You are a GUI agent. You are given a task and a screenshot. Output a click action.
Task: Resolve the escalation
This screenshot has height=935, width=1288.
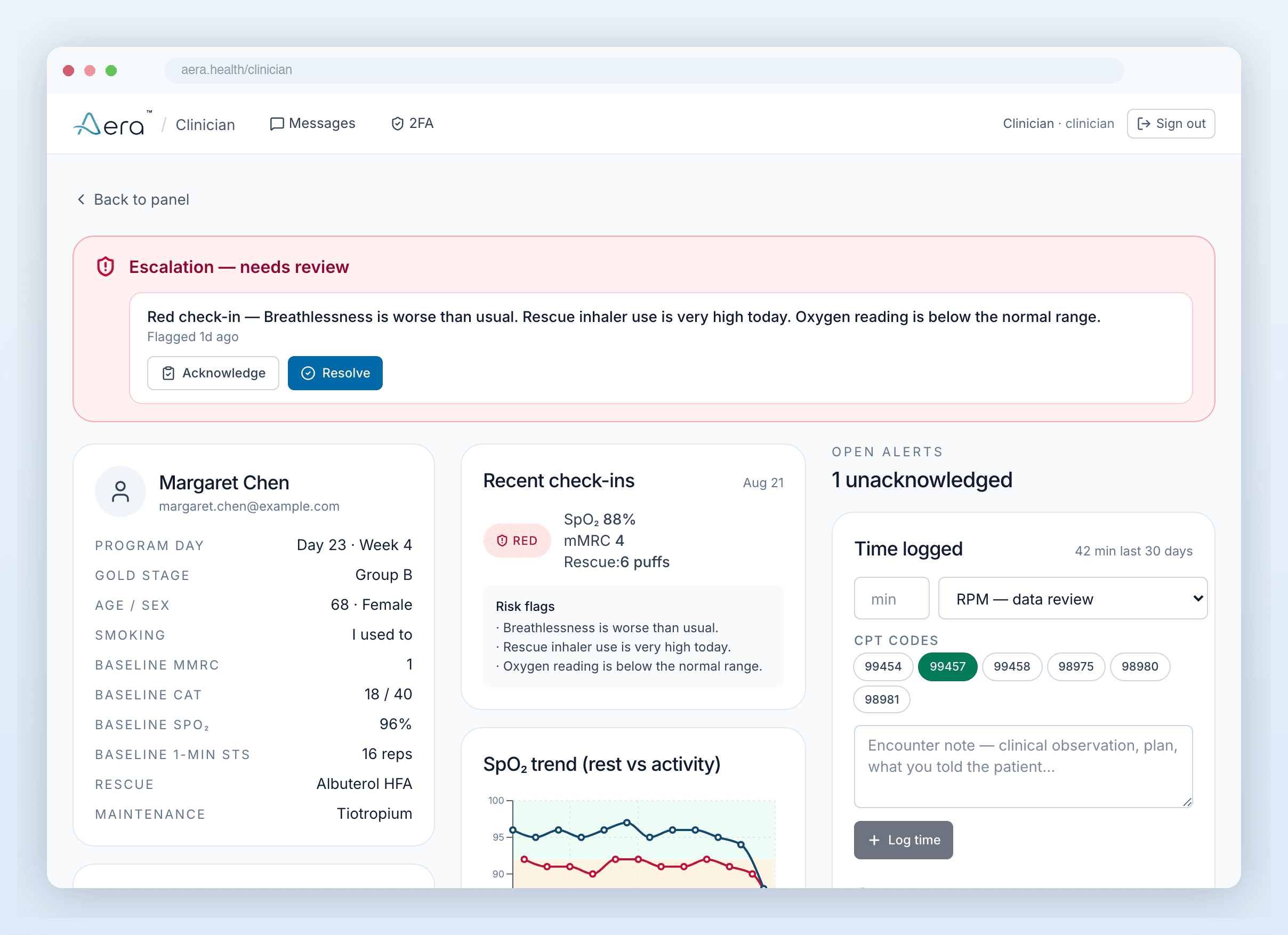click(x=335, y=373)
